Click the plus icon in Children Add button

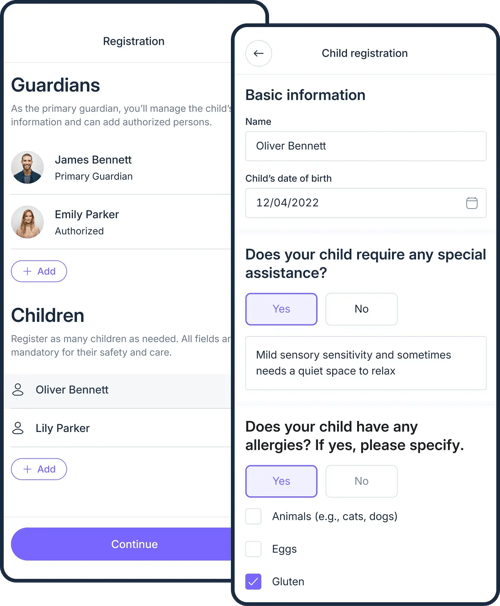click(27, 469)
